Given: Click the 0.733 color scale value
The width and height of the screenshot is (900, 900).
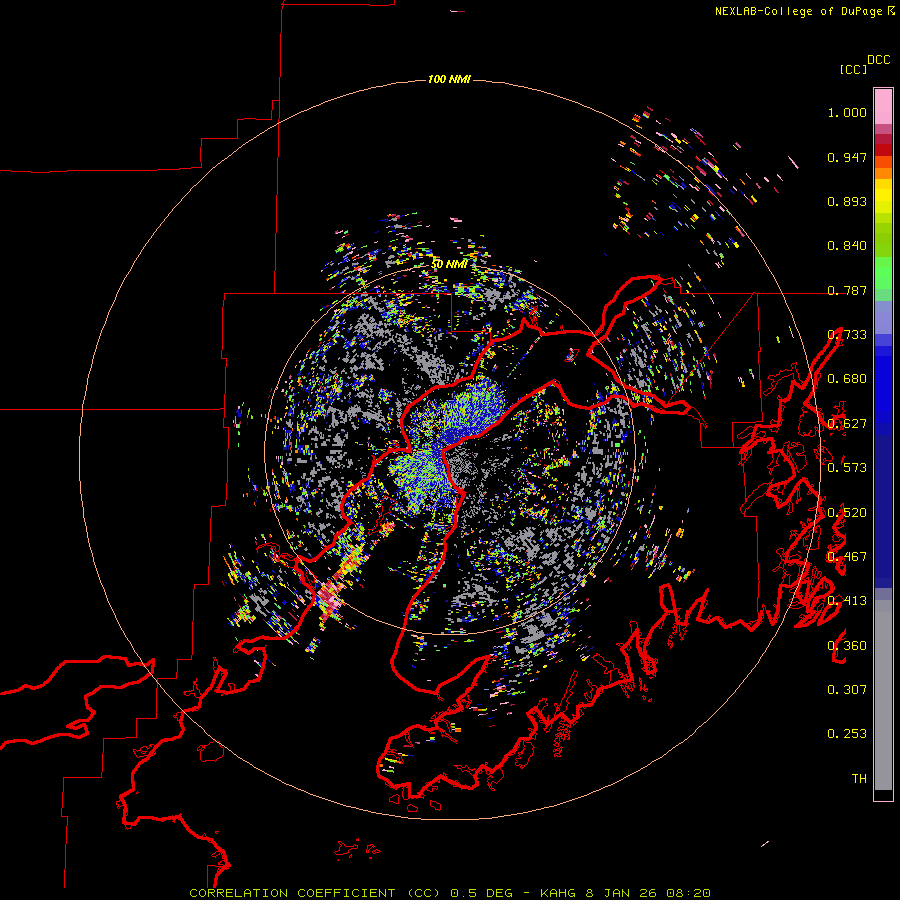Looking at the screenshot, I should 847,335.
